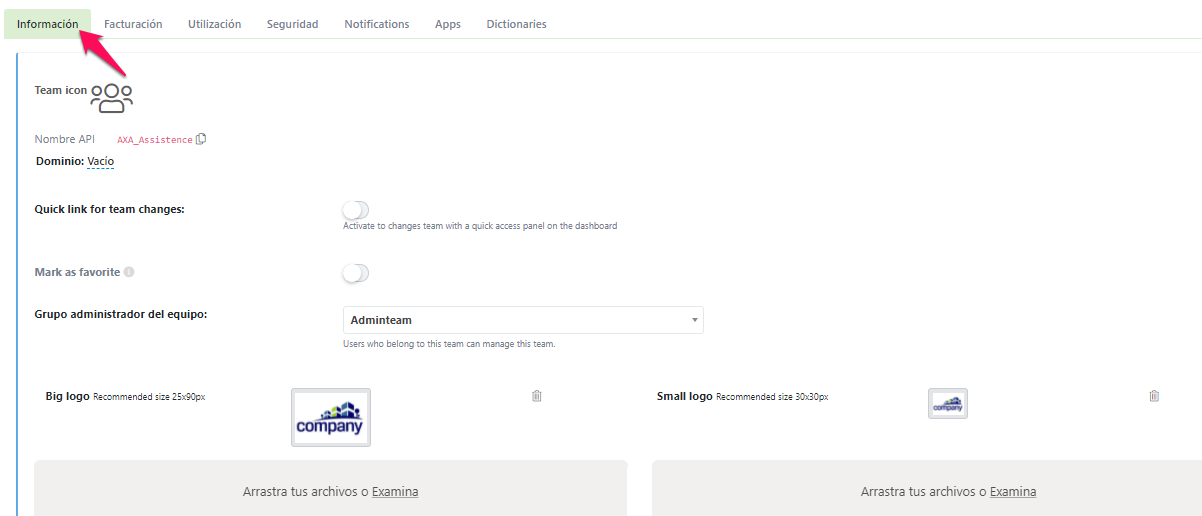This screenshot has height=516, width=1202.
Task: Toggle Mark as favorite switch
Action: (355, 273)
